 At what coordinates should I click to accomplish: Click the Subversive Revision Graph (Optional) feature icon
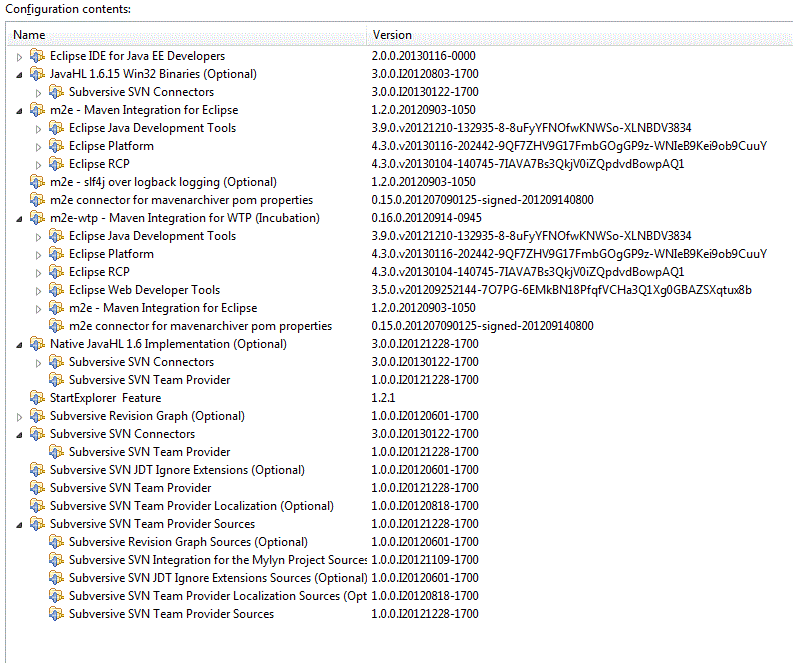37,416
